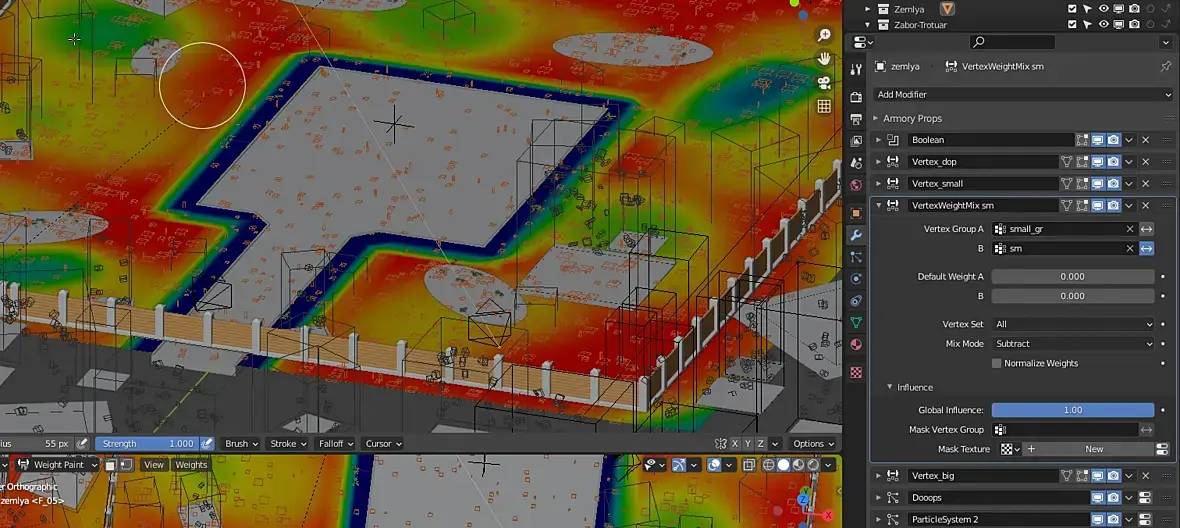
Task: Toggle Zabor-Trotuar collection exclude checkbox
Action: point(1072,25)
